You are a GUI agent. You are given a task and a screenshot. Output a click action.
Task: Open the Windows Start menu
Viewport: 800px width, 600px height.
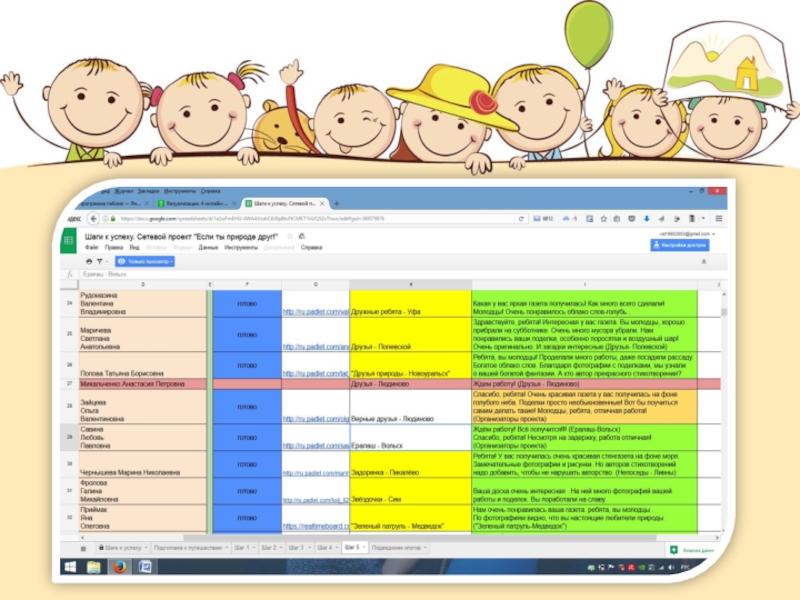(x=70, y=567)
